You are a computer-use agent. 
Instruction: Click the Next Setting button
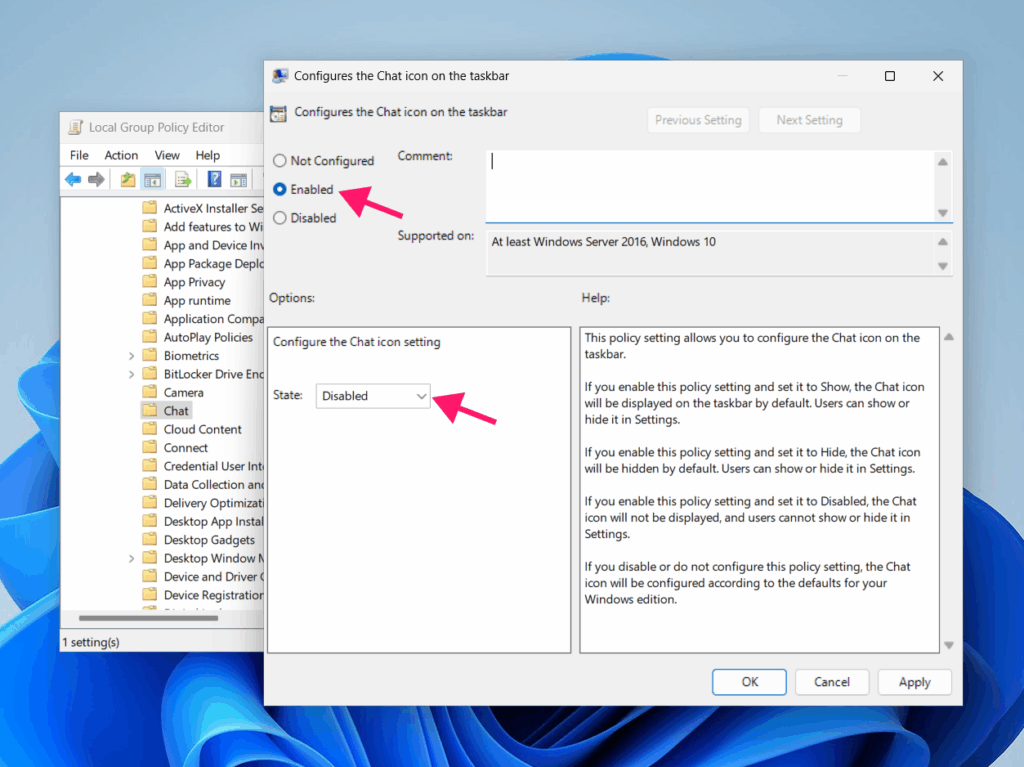click(809, 120)
